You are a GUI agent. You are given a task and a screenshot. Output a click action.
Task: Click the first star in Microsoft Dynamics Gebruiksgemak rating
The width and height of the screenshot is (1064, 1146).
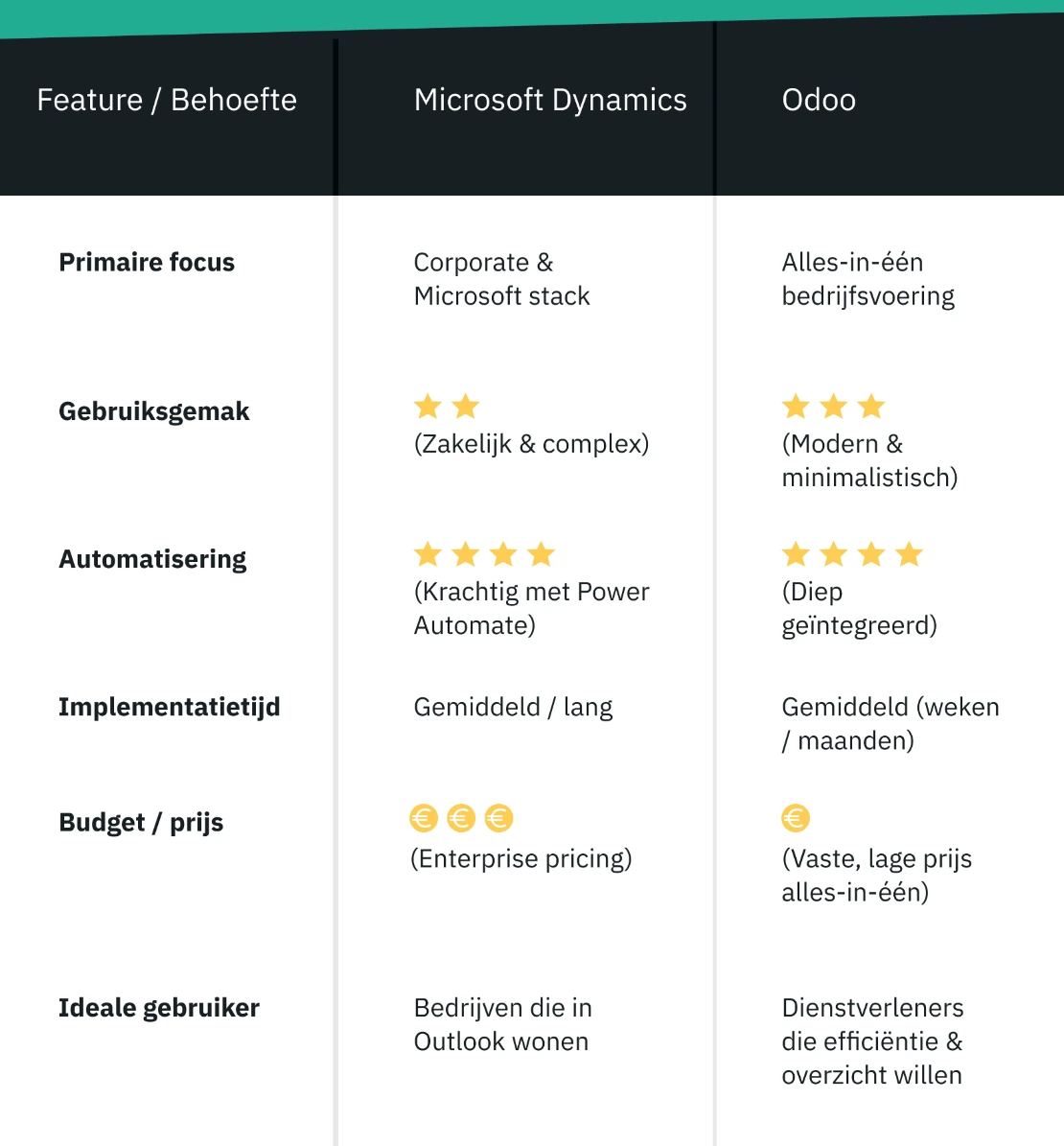(x=428, y=407)
